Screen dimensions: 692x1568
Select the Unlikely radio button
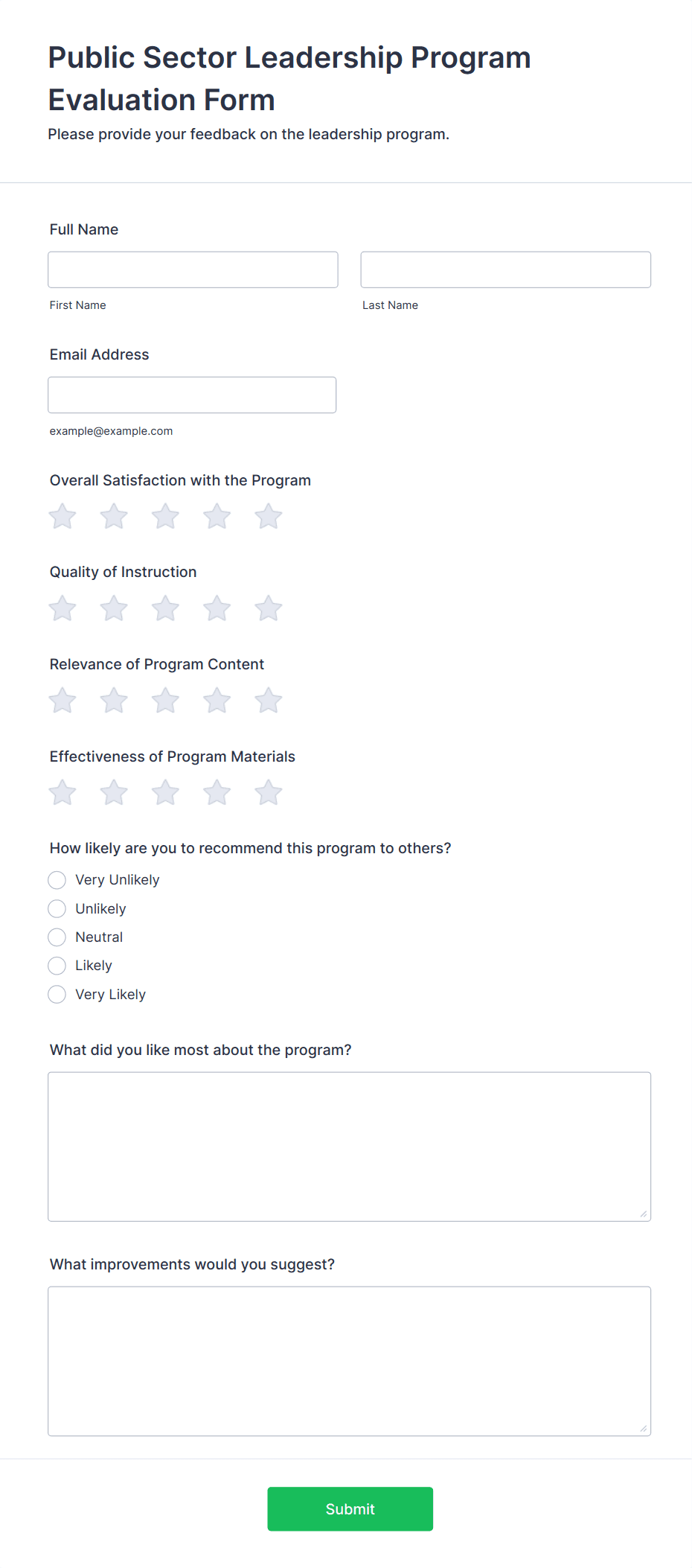point(57,908)
